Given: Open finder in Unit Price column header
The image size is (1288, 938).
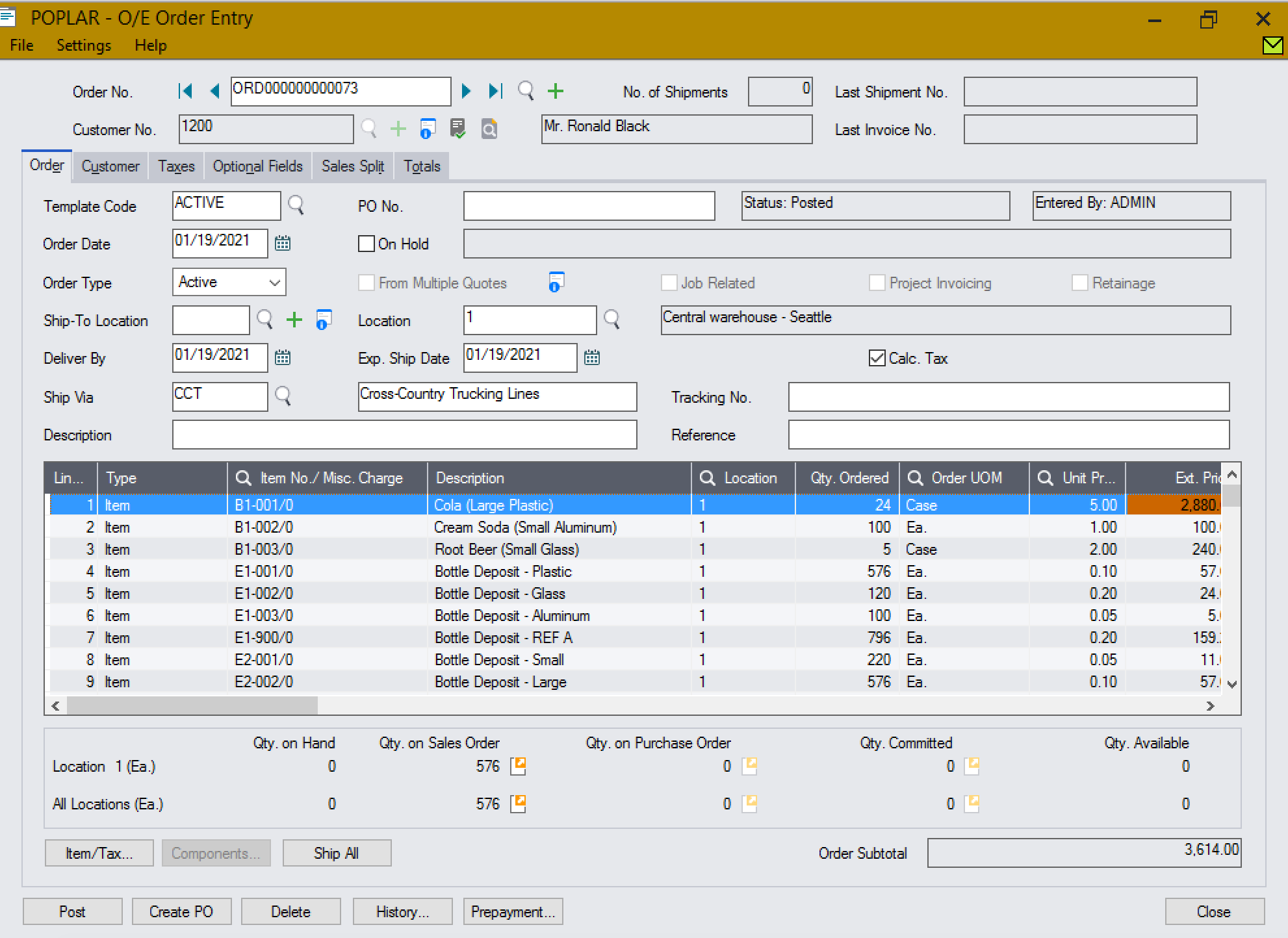Looking at the screenshot, I should [x=1046, y=478].
